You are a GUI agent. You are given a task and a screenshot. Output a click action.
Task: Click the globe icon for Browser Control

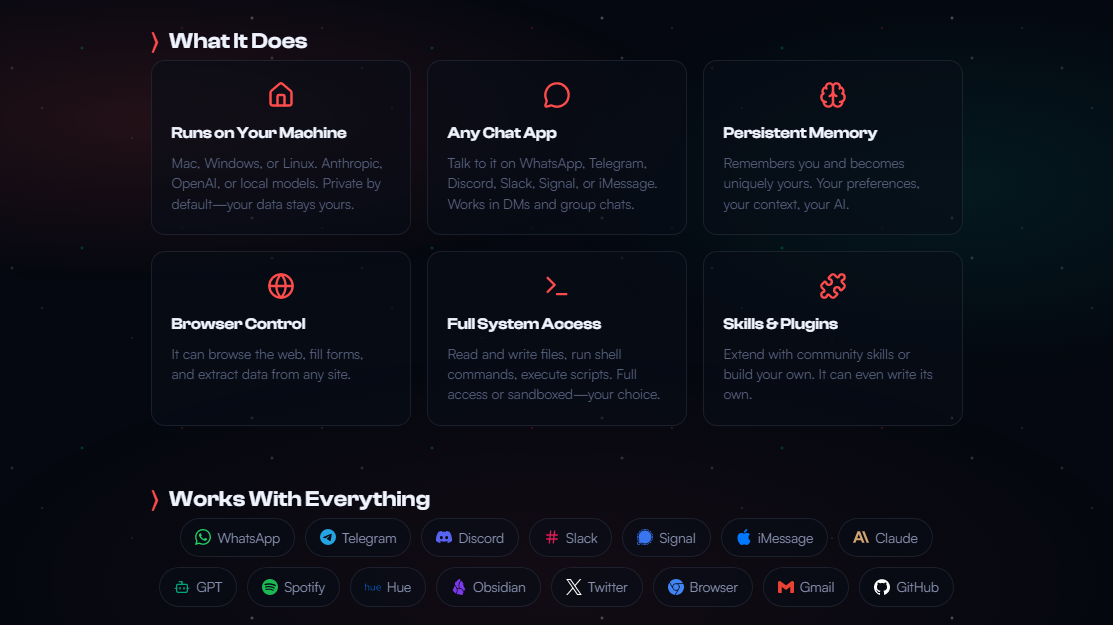tap(281, 286)
